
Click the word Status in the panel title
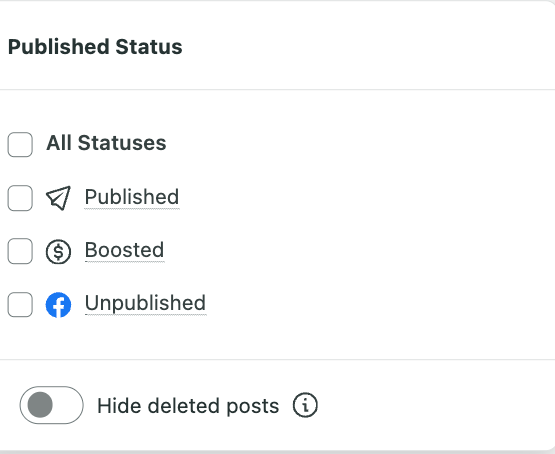click(x=149, y=47)
